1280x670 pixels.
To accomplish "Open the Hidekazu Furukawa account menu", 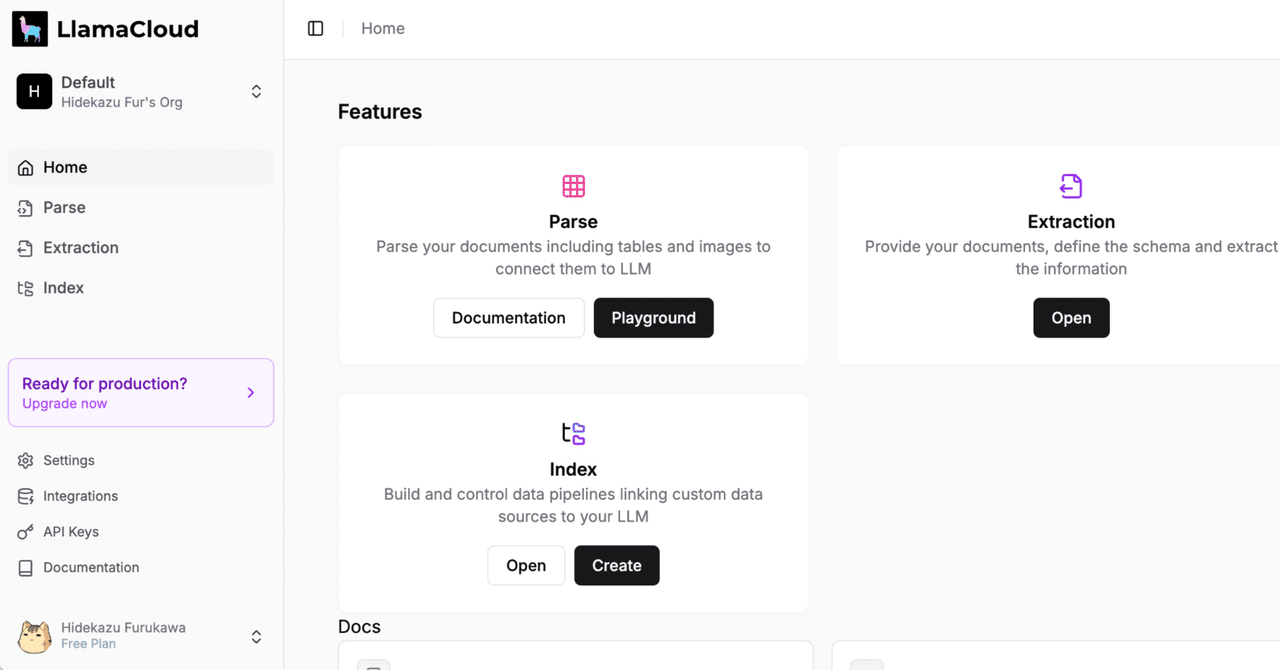I will pos(256,636).
